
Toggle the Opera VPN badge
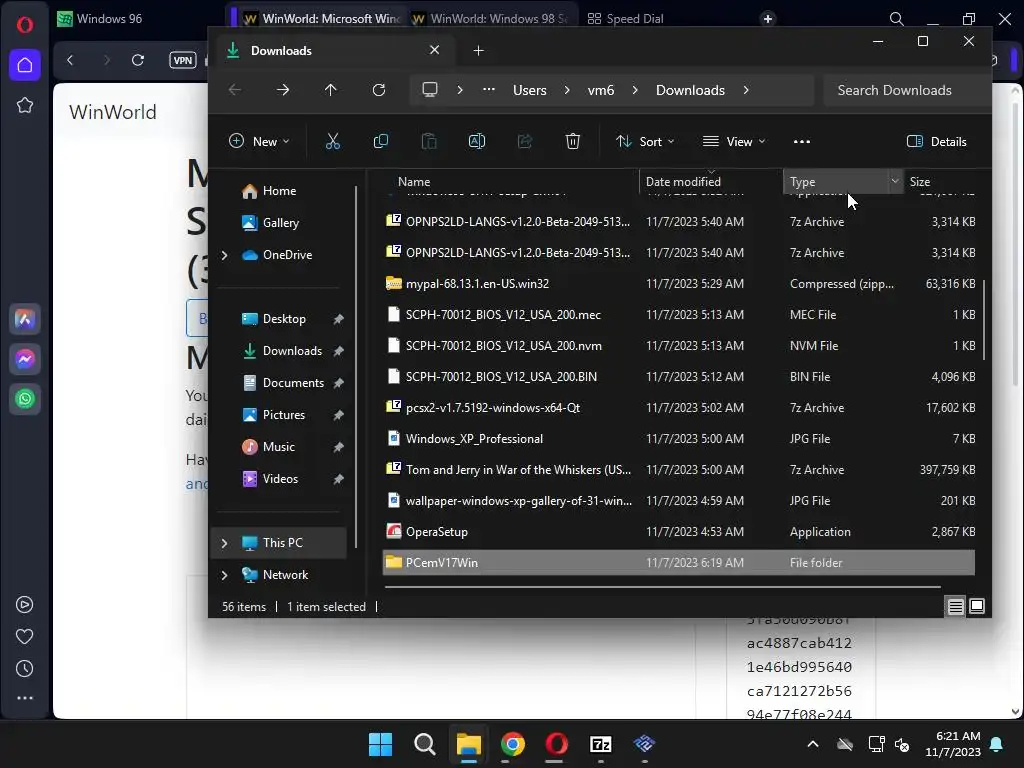(x=183, y=60)
